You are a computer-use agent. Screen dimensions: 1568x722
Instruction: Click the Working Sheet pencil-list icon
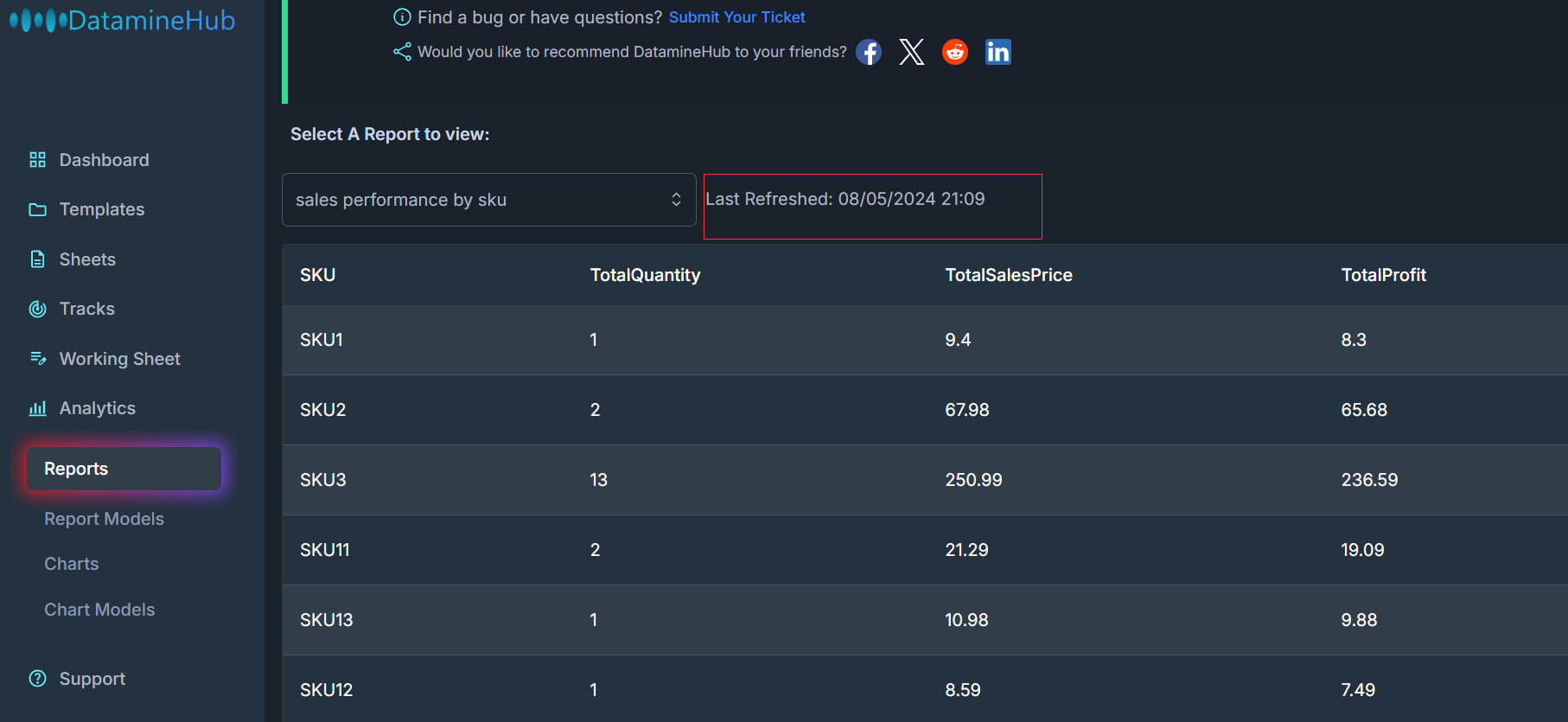coord(37,358)
